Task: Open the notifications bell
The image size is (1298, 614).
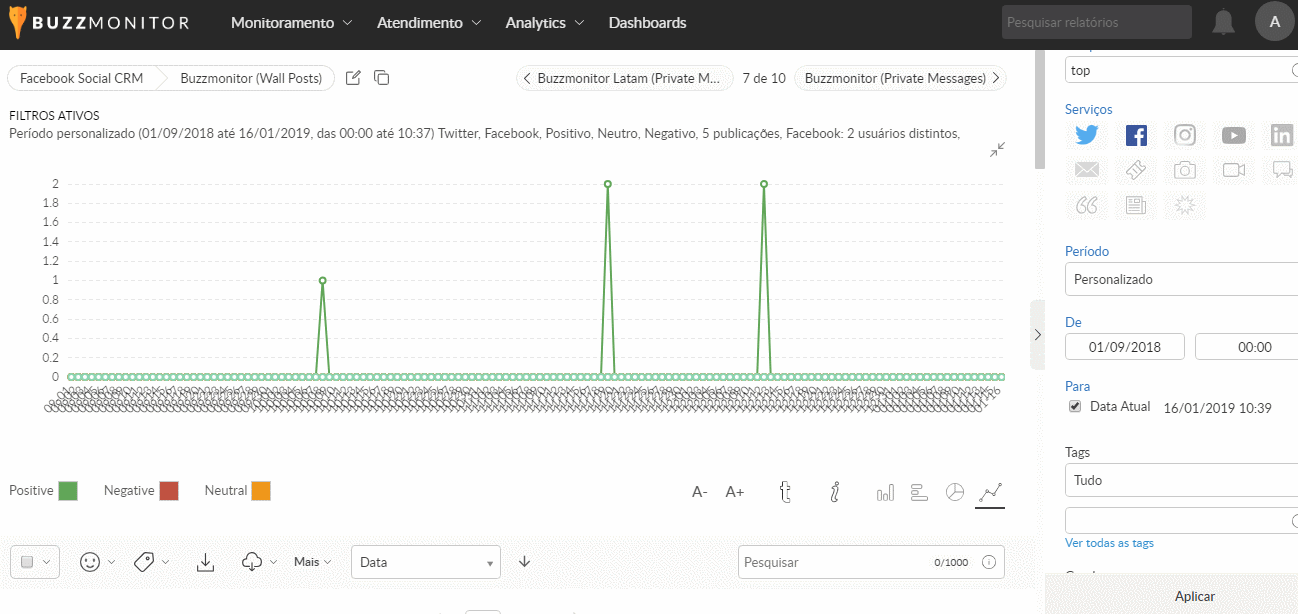Action: pos(1223,22)
